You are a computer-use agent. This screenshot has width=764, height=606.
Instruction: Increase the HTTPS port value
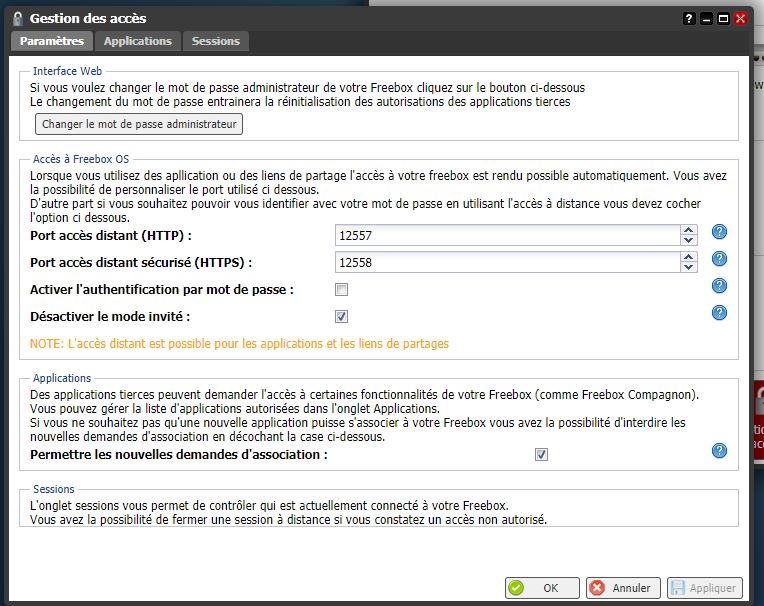pos(688,257)
